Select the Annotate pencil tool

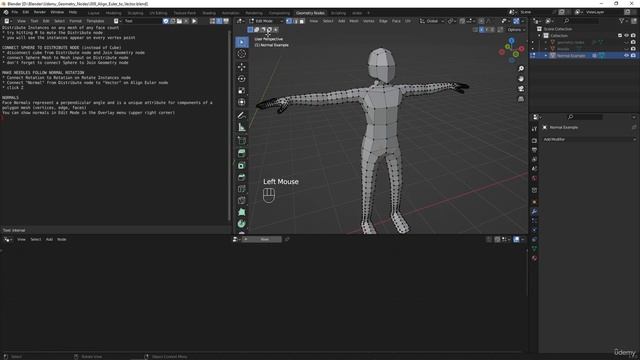coord(242,116)
